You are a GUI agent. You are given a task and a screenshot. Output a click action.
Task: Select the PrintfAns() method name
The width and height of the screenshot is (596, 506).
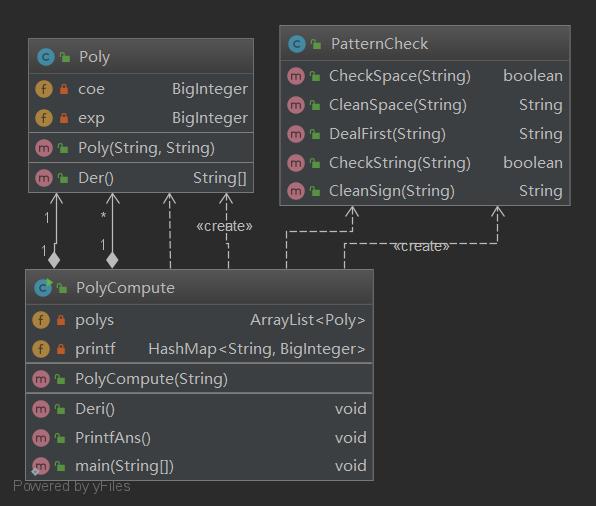[113, 438]
